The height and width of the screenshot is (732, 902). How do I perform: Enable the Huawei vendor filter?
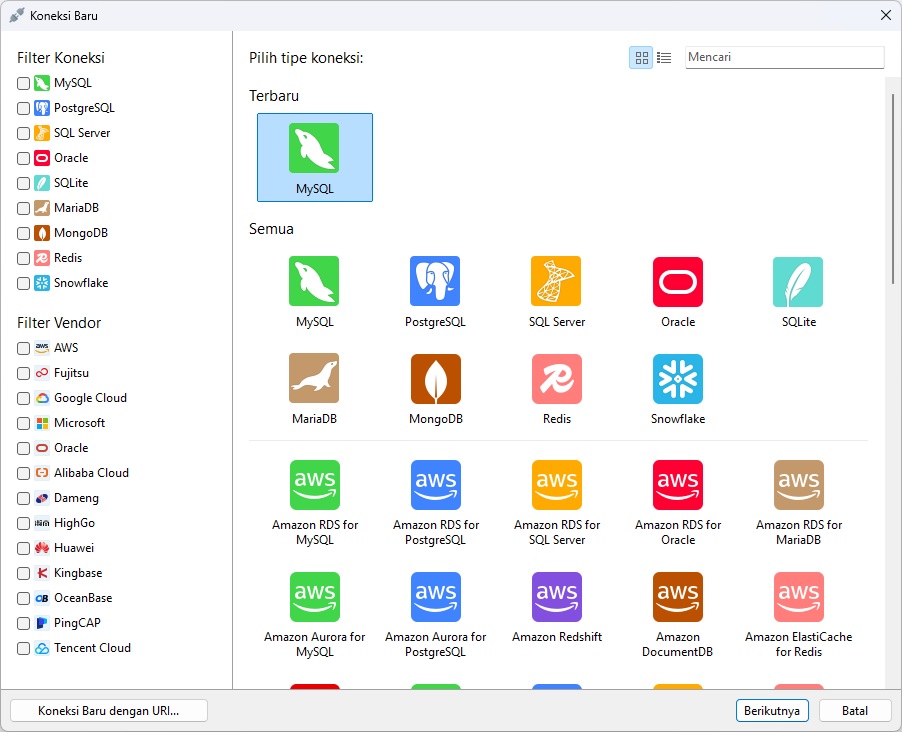click(24, 548)
